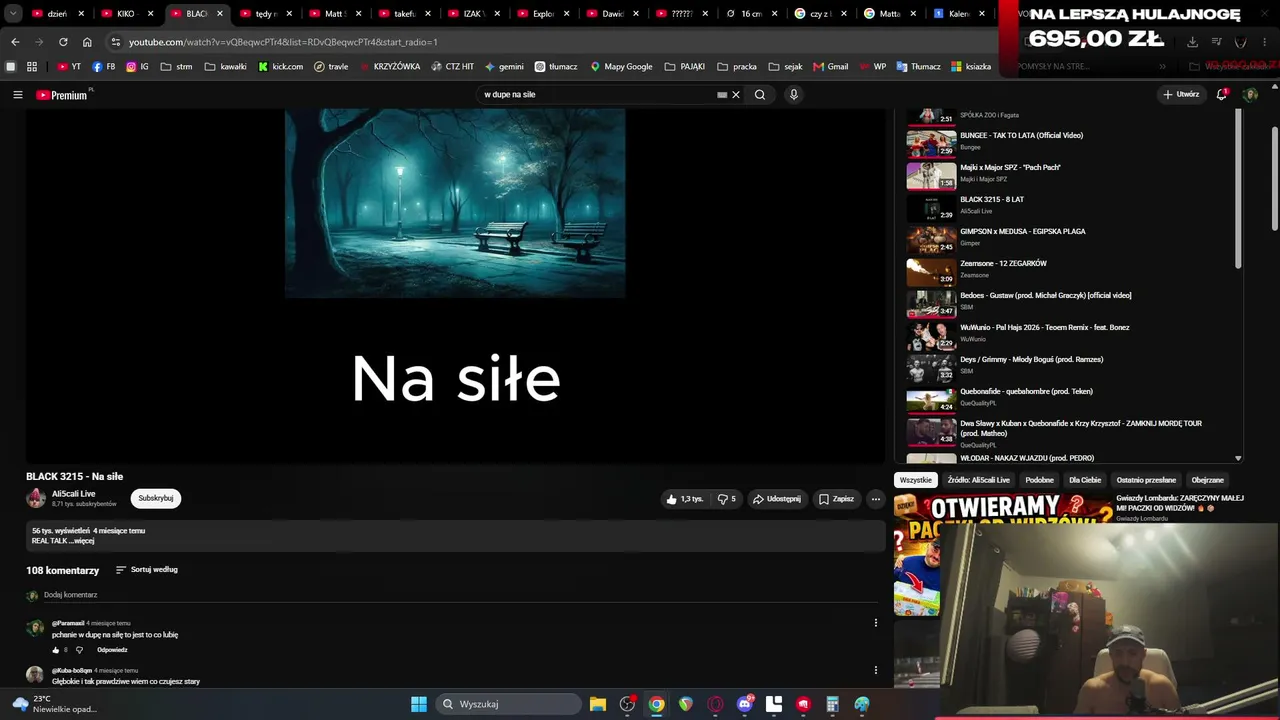Reply to @Paramaxil's comment with Odpowiedz
Screen dimensions: 1280x720
pyautogui.click(x=112, y=650)
